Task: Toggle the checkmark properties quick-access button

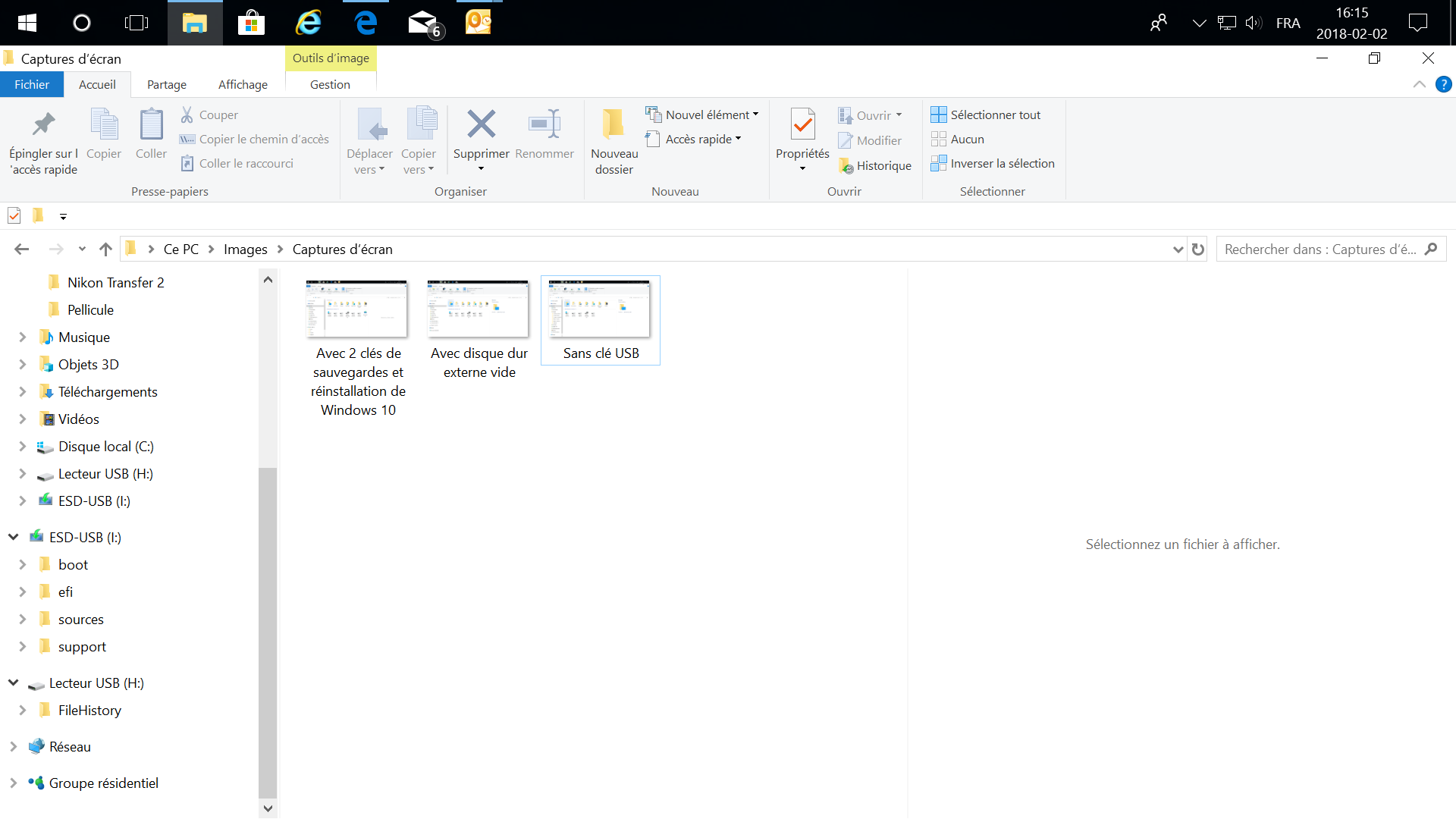Action: (14, 216)
